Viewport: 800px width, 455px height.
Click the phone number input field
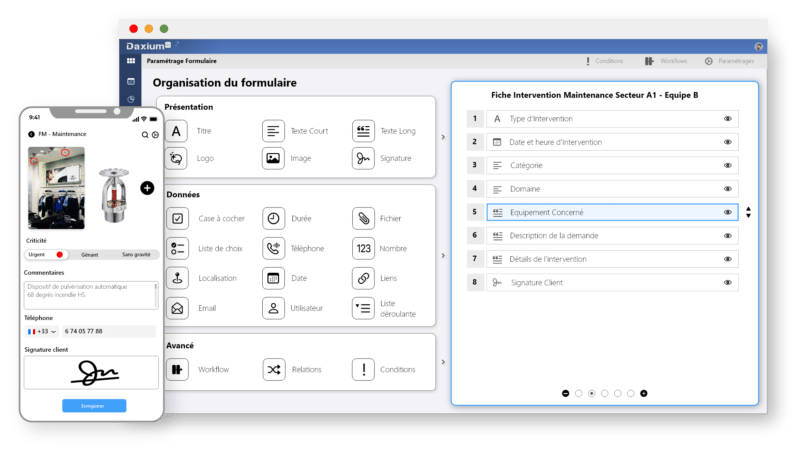click(x=109, y=332)
